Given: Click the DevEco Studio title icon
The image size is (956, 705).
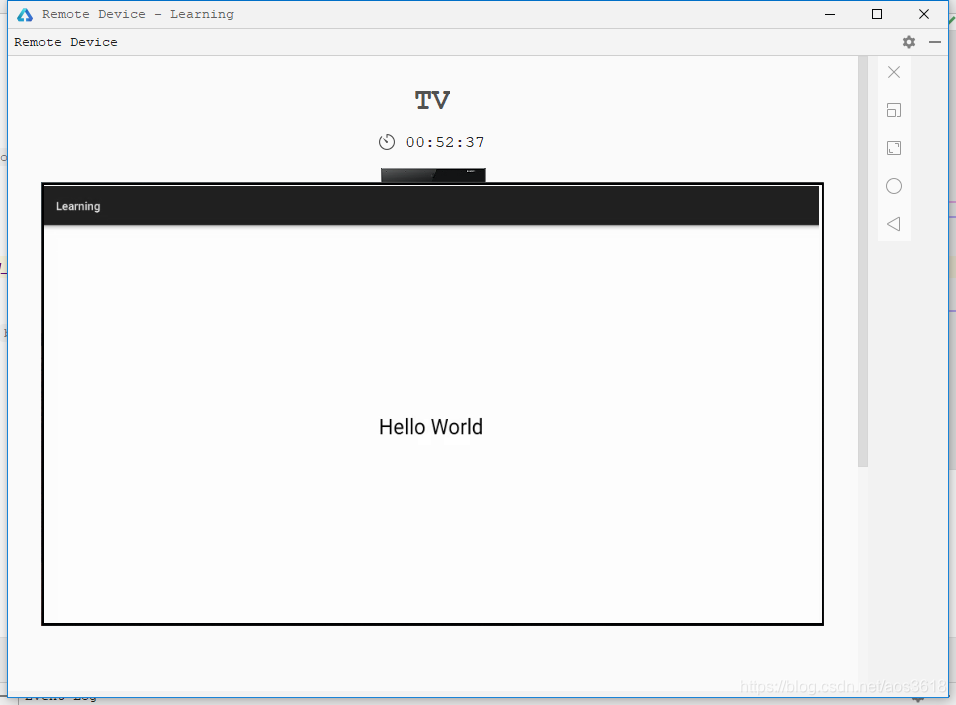Looking at the screenshot, I should 25,15.
